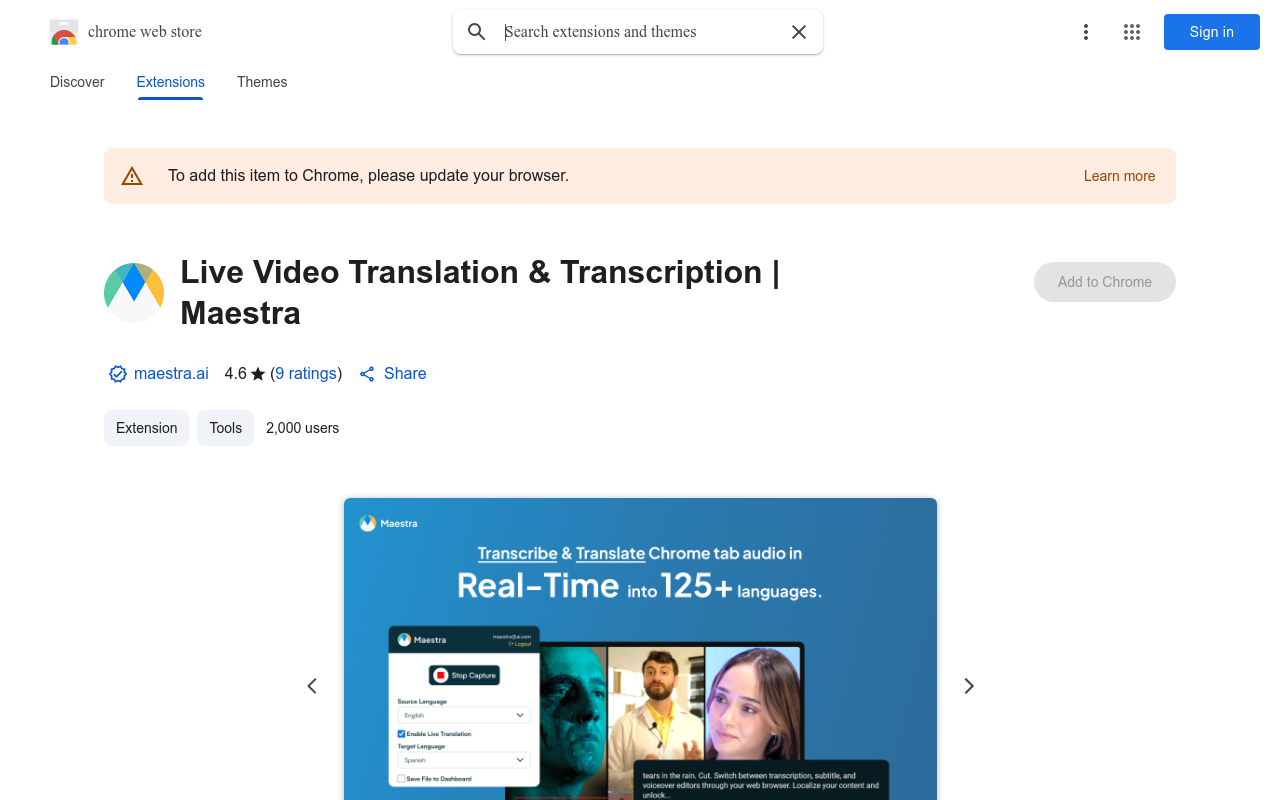This screenshot has height=800, width=1280.
Task: Click the extension title heading
Action: tap(480, 292)
